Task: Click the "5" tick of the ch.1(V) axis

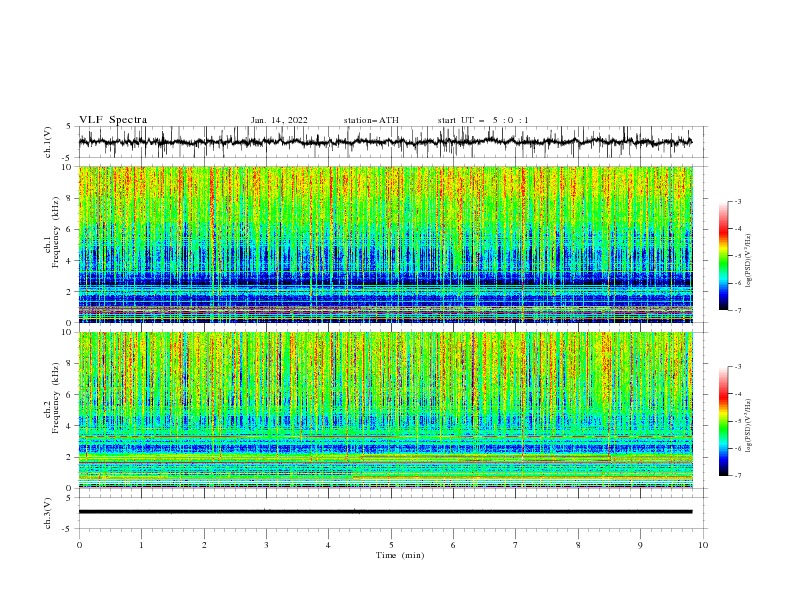Action: point(69,126)
